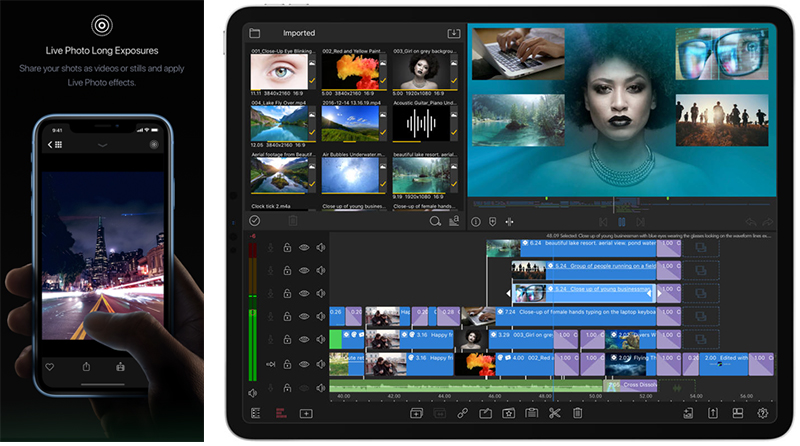Select the Acoustic Guitar_Piano audio waveform thumbnail
The width and height of the screenshot is (800, 446).
coord(421,123)
